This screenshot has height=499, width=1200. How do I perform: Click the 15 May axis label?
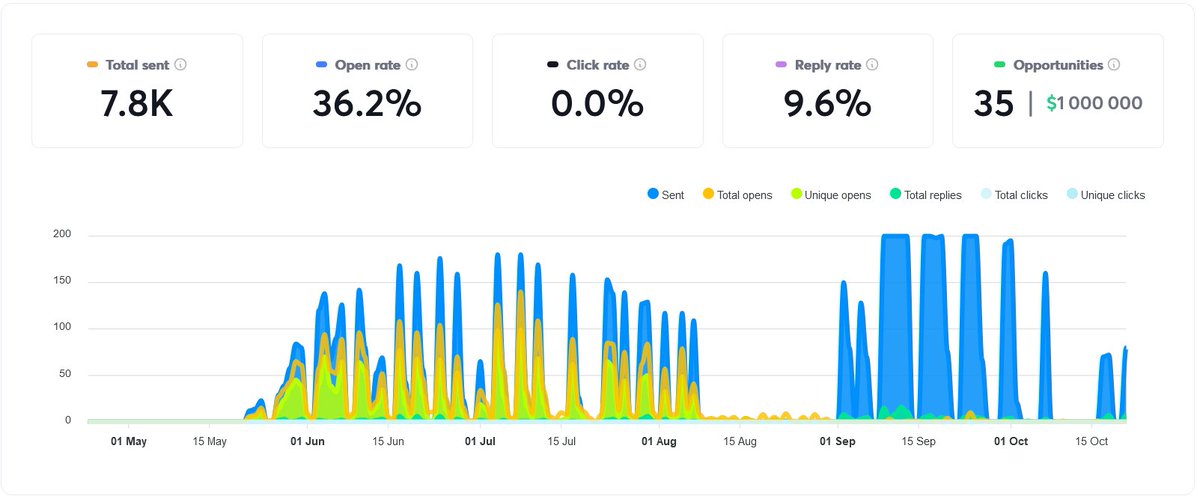click(x=211, y=441)
